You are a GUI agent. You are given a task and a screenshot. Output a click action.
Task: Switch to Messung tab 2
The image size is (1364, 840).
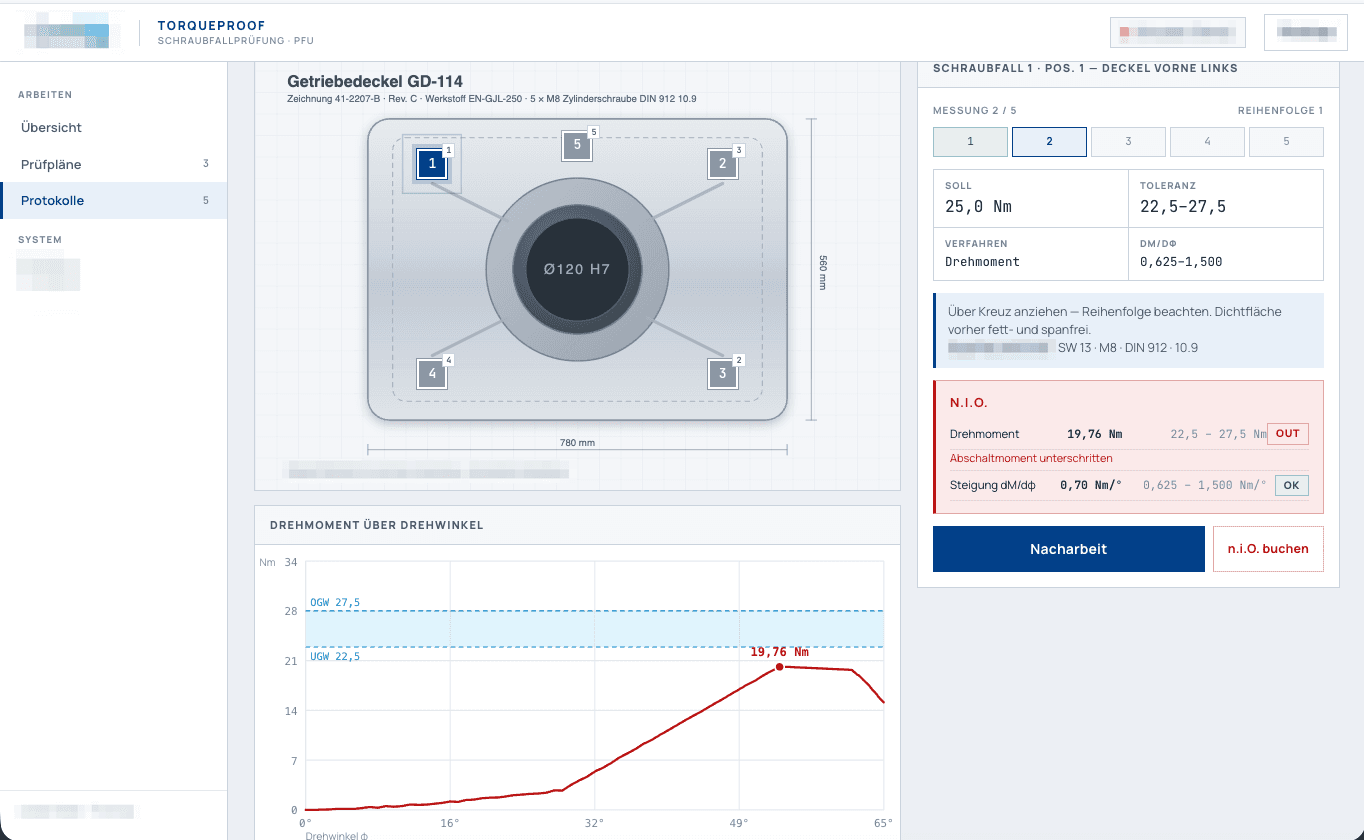1049,142
